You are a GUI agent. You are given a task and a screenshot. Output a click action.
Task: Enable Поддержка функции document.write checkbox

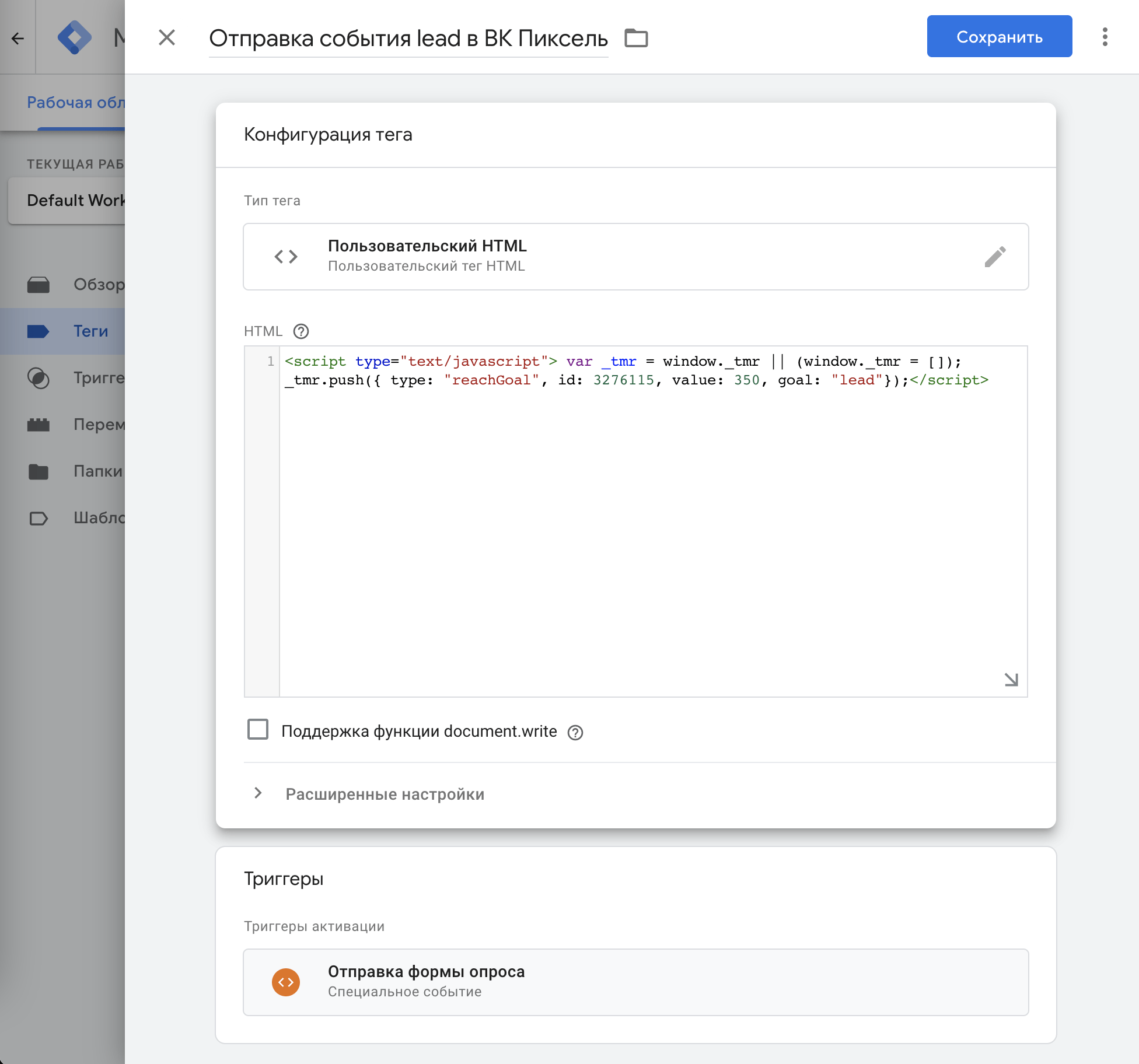257,730
